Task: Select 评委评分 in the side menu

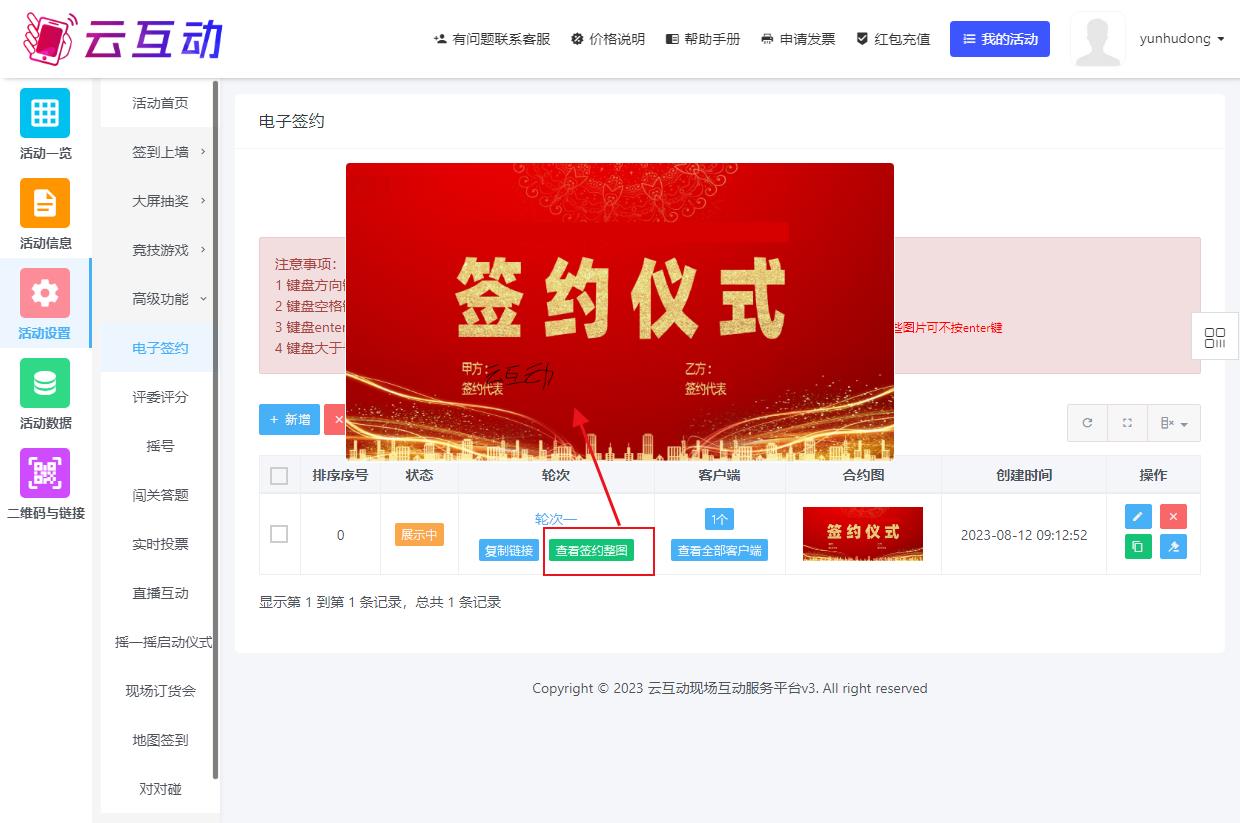Action: click(x=160, y=397)
